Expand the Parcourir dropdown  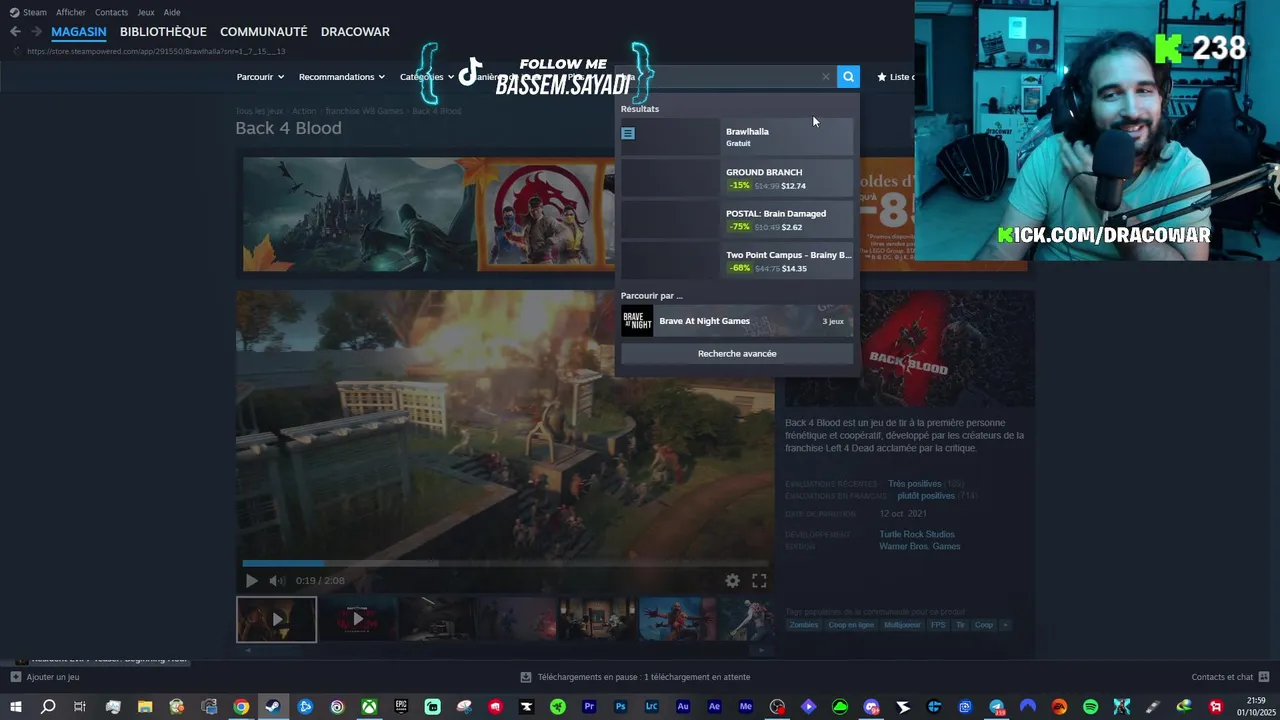pyautogui.click(x=260, y=77)
